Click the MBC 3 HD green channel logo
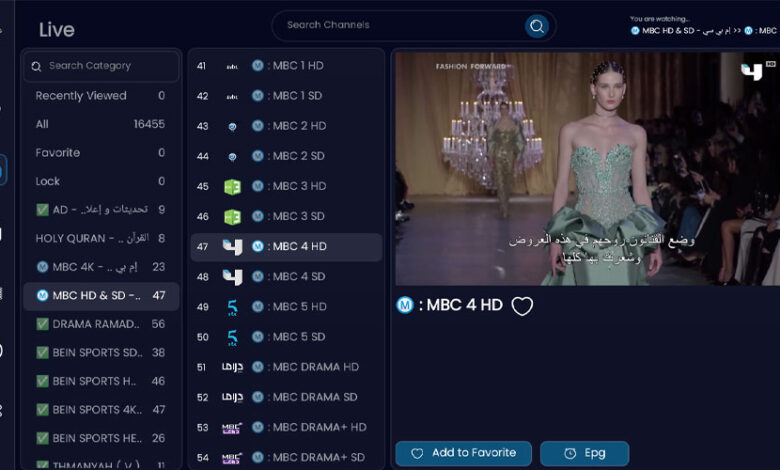 [x=232, y=186]
